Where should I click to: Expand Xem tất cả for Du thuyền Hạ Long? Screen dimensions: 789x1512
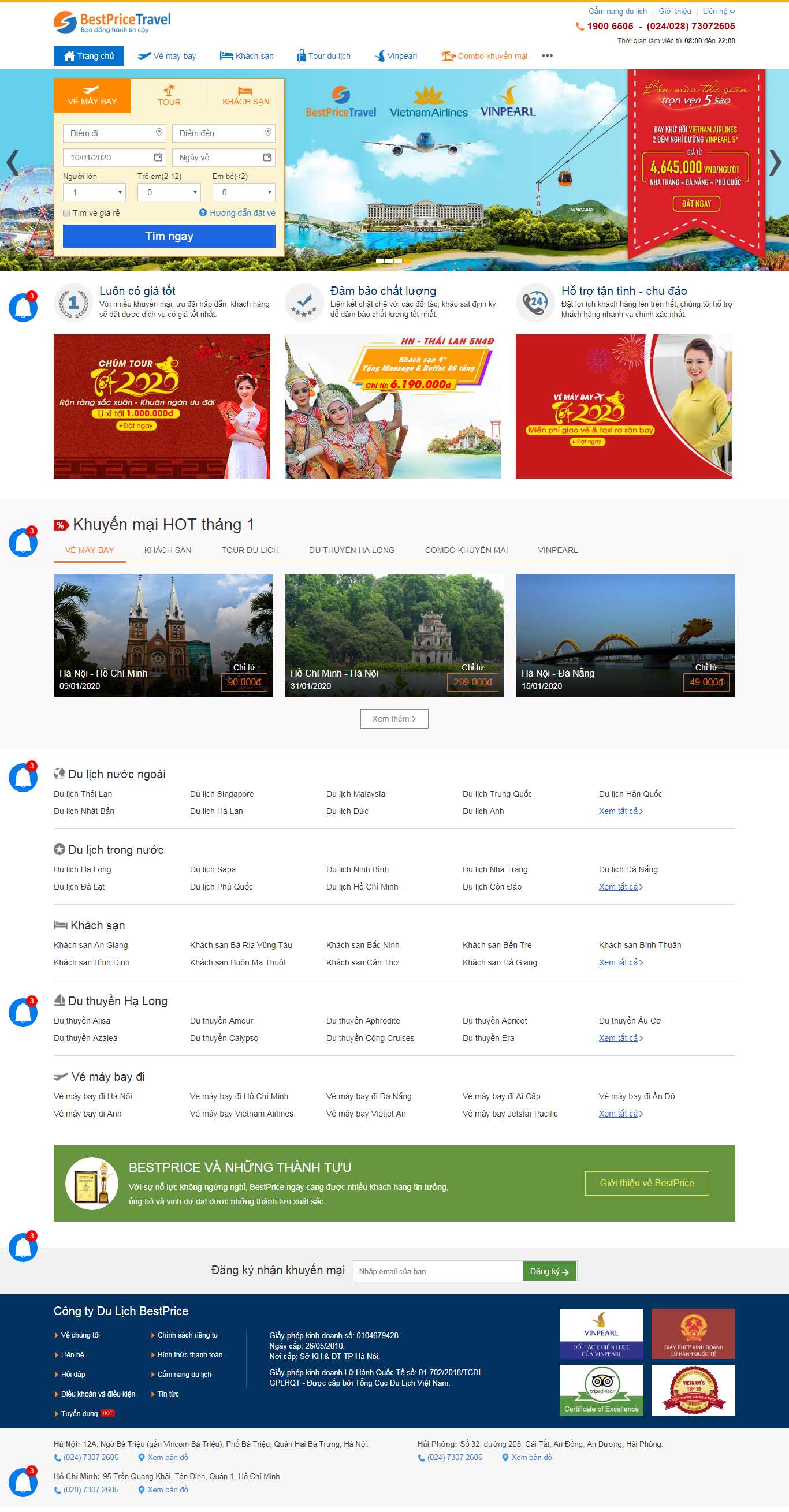click(620, 1039)
